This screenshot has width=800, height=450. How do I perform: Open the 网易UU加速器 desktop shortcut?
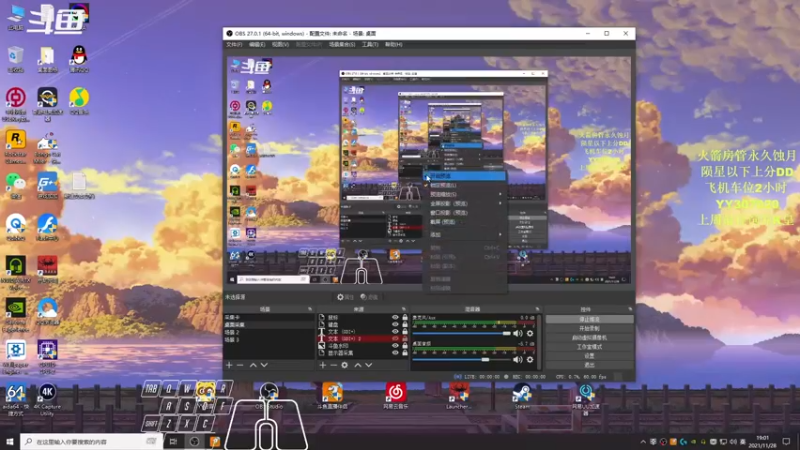tap(585, 399)
